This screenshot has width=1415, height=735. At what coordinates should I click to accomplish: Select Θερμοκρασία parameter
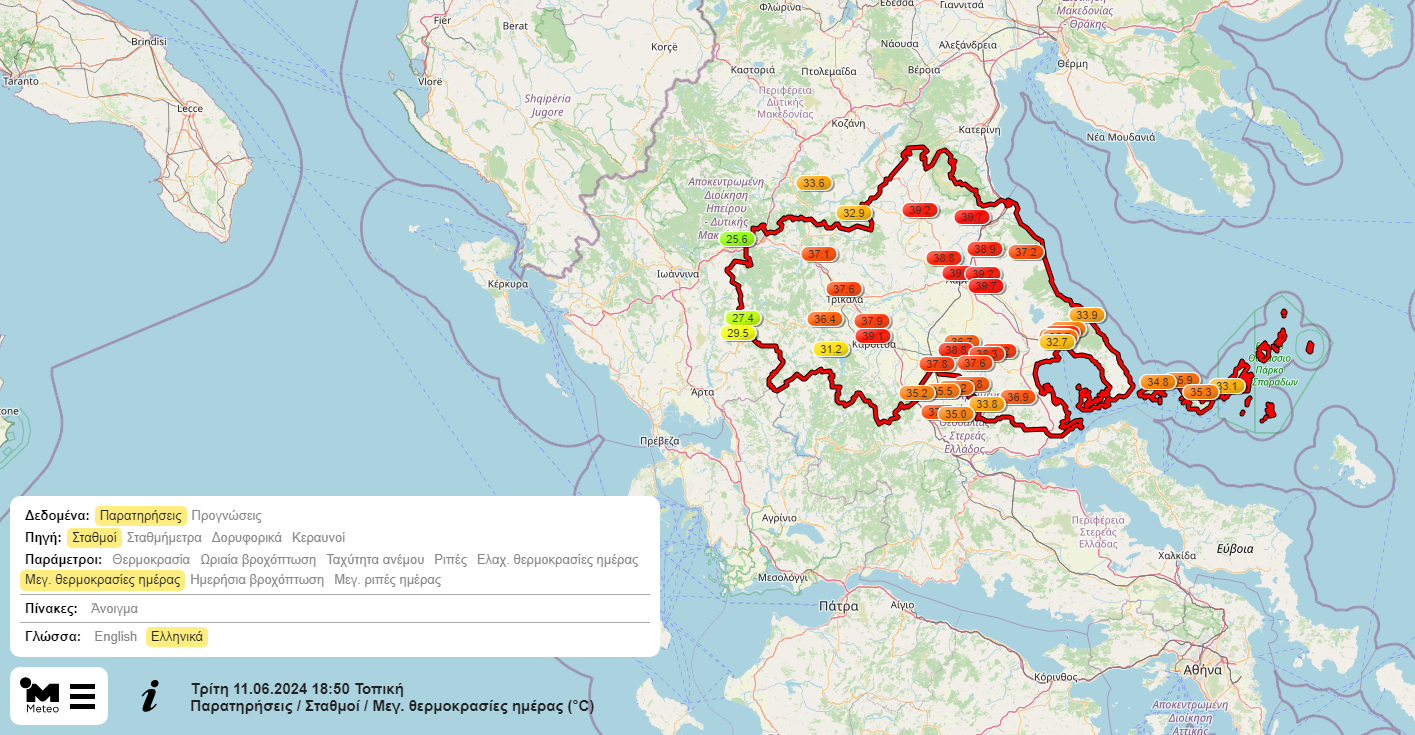coord(151,560)
